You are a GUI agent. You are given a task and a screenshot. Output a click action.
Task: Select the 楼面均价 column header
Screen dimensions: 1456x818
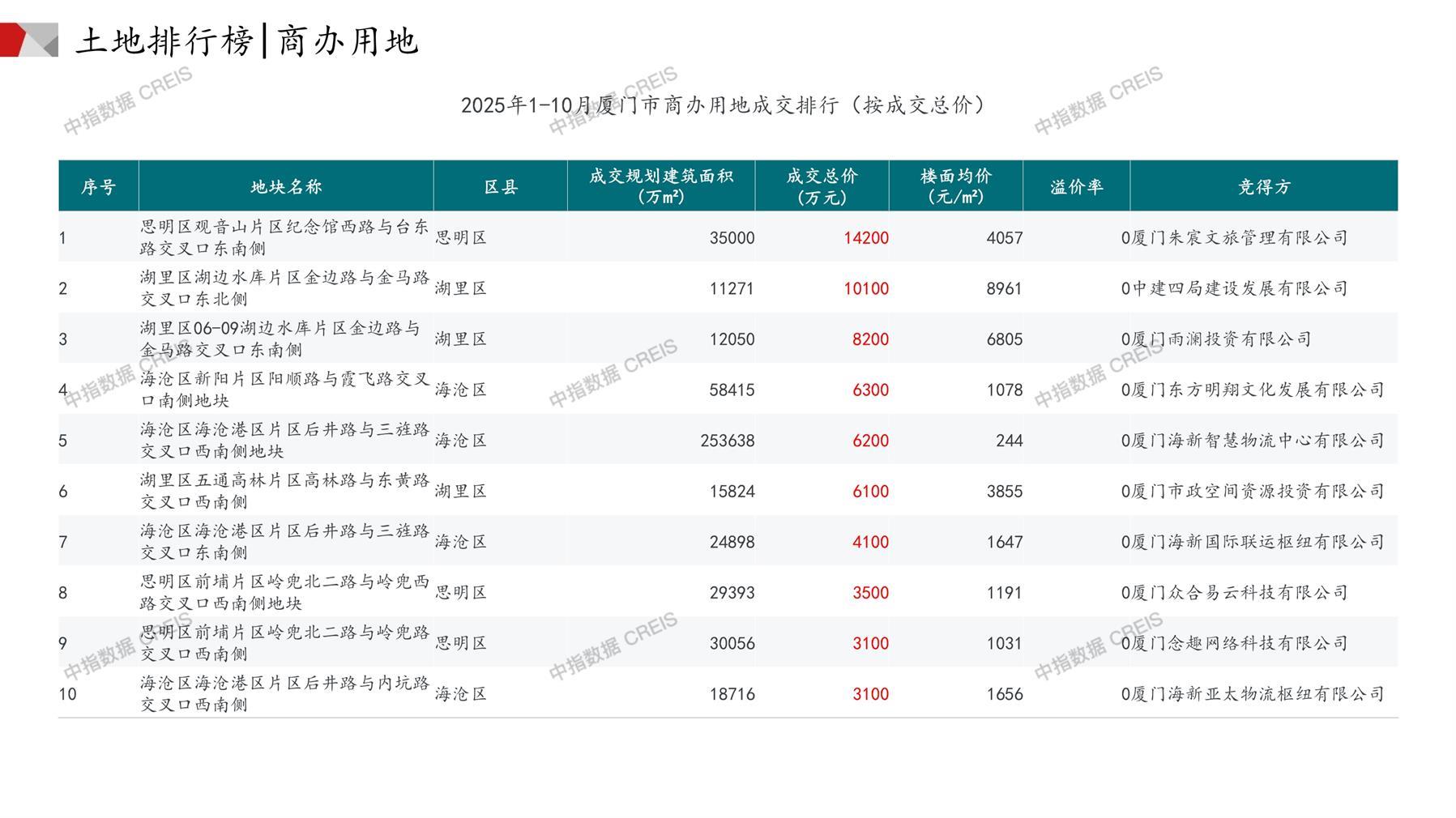956,186
